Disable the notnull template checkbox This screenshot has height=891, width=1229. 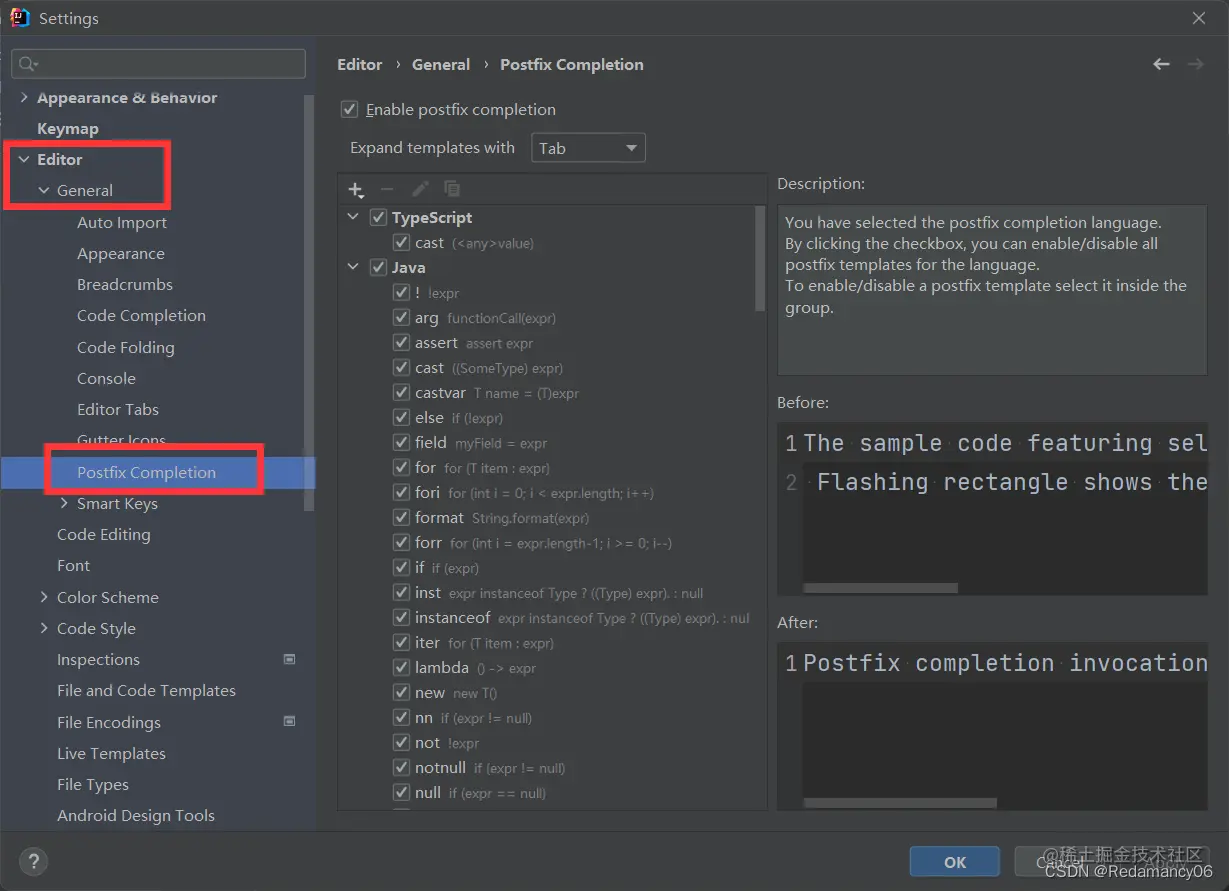point(401,767)
